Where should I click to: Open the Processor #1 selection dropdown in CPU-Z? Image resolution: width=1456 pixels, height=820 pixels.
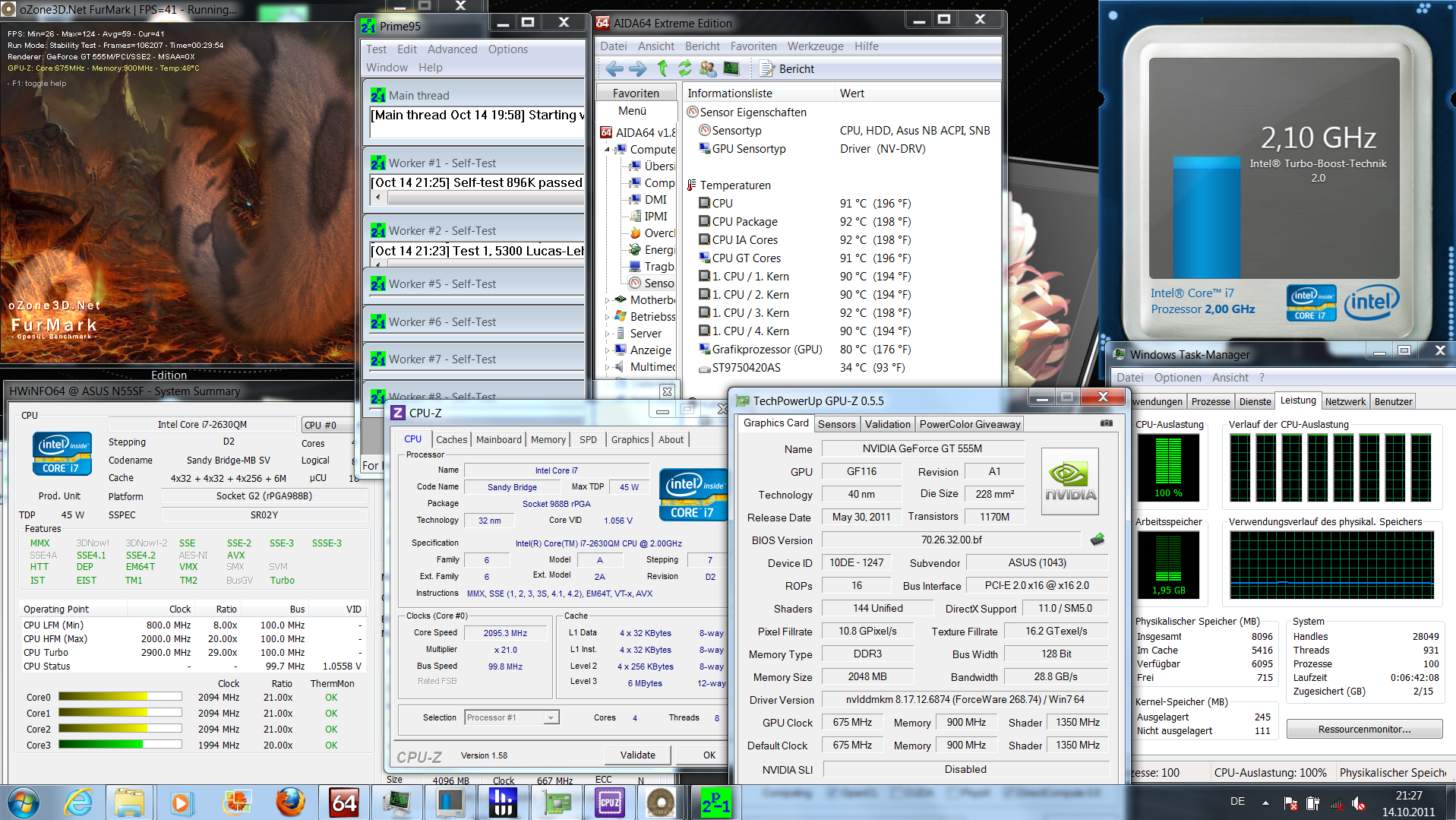click(x=552, y=717)
